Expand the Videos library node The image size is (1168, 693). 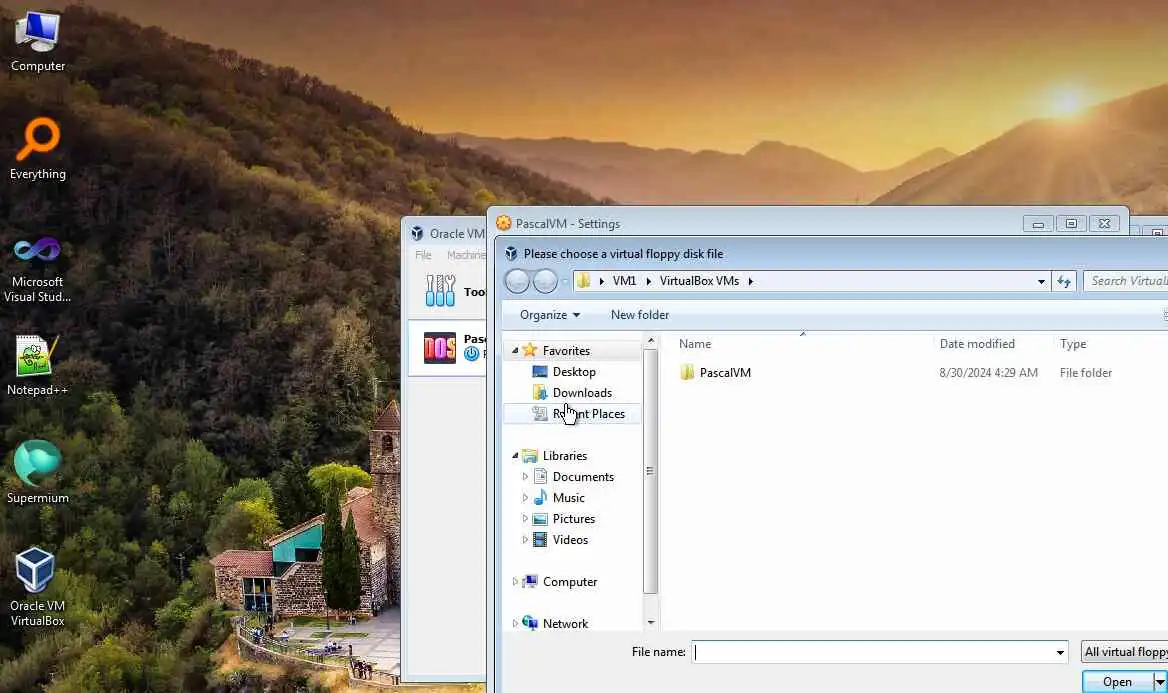point(525,539)
